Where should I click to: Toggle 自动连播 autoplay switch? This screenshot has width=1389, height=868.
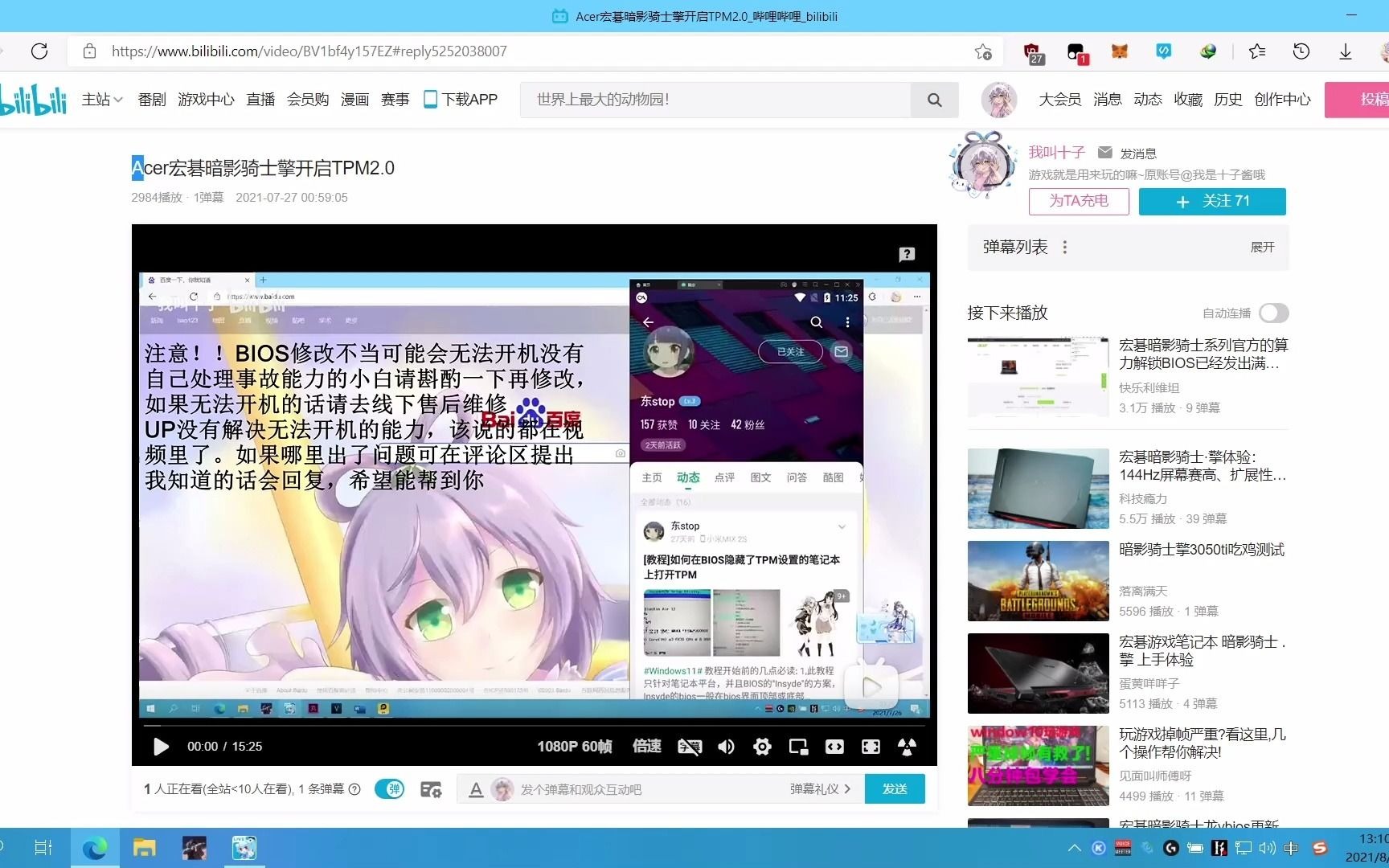[1273, 313]
